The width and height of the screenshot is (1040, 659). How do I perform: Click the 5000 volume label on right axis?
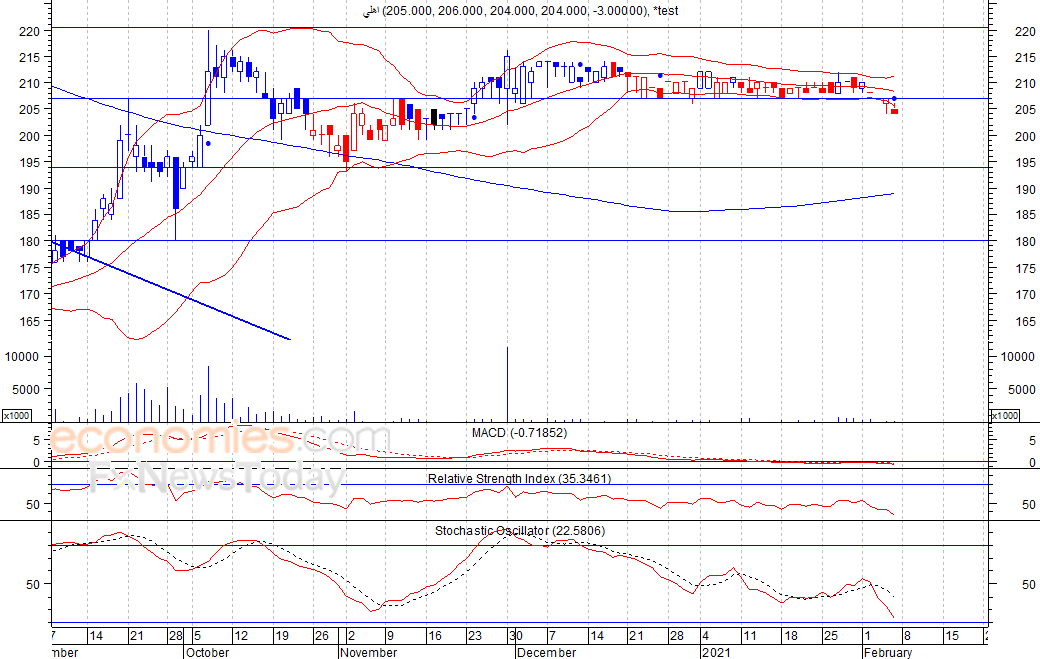(1021, 390)
